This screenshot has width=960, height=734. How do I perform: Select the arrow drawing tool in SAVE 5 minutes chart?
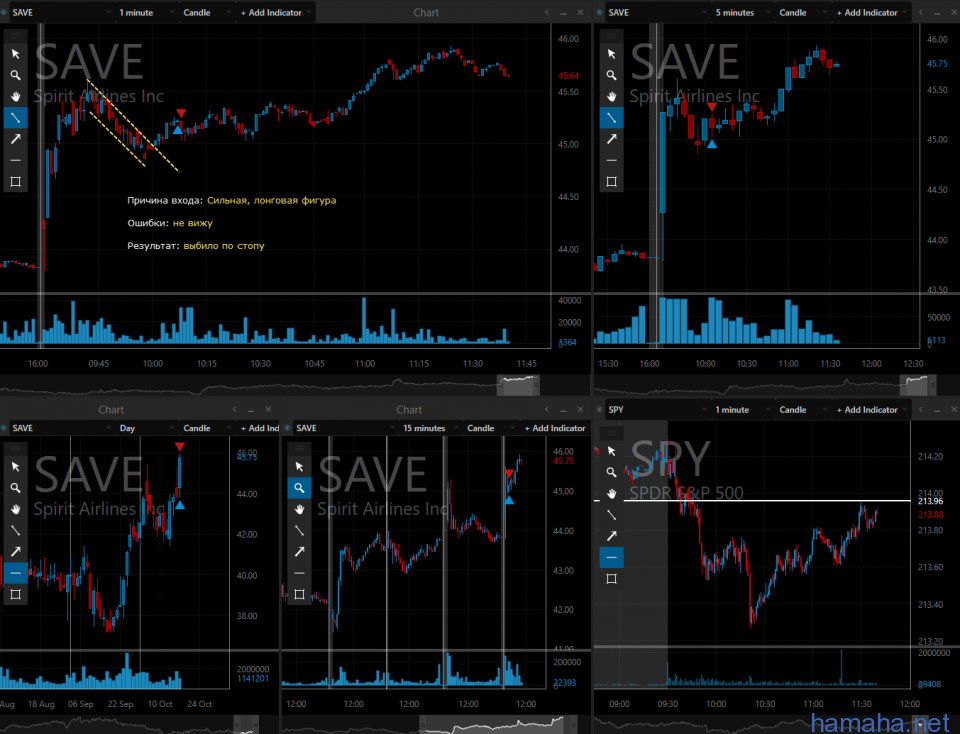pyautogui.click(x=611, y=139)
